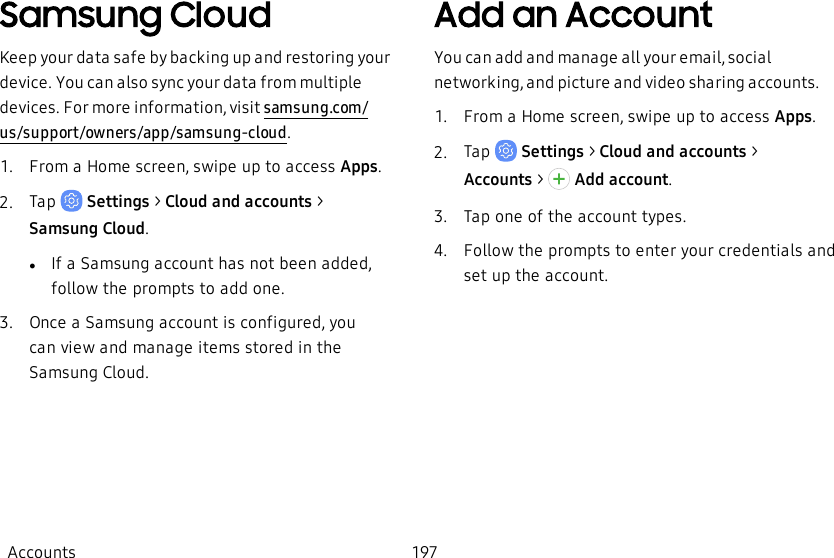Click the bold 'Add account' text
The image size is (834, 558).
click(623, 180)
